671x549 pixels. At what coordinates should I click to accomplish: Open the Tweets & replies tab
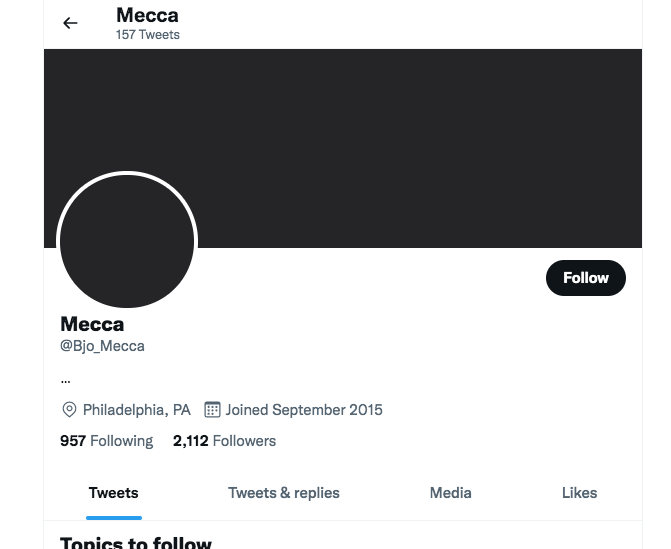click(284, 493)
